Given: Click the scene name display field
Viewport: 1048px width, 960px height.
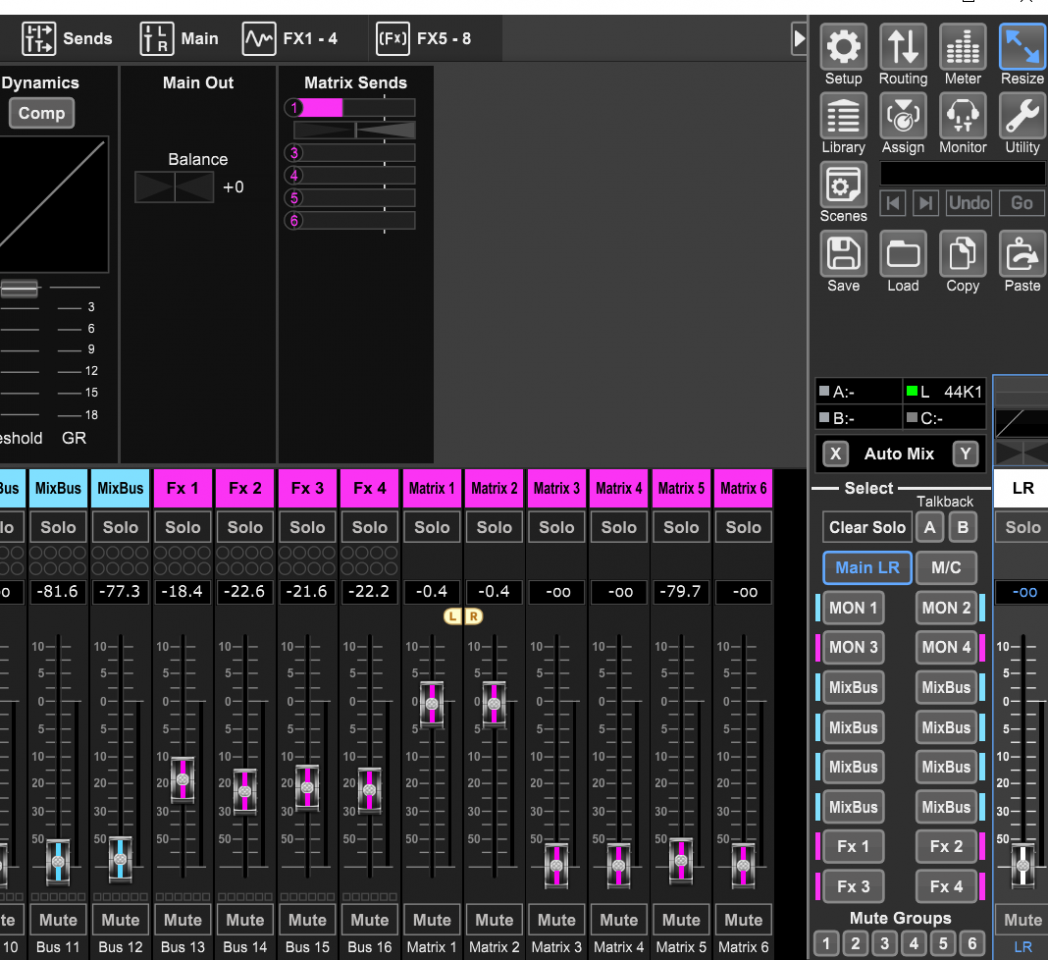Looking at the screenshot, I should 962,173.
